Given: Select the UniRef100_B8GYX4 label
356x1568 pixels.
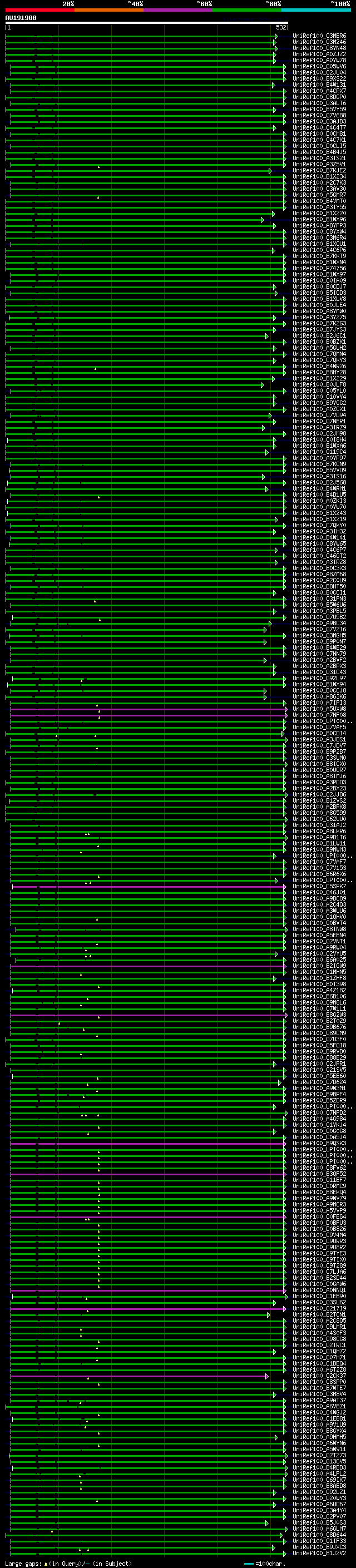Looking at the screenshot, I should point(319,1432).
